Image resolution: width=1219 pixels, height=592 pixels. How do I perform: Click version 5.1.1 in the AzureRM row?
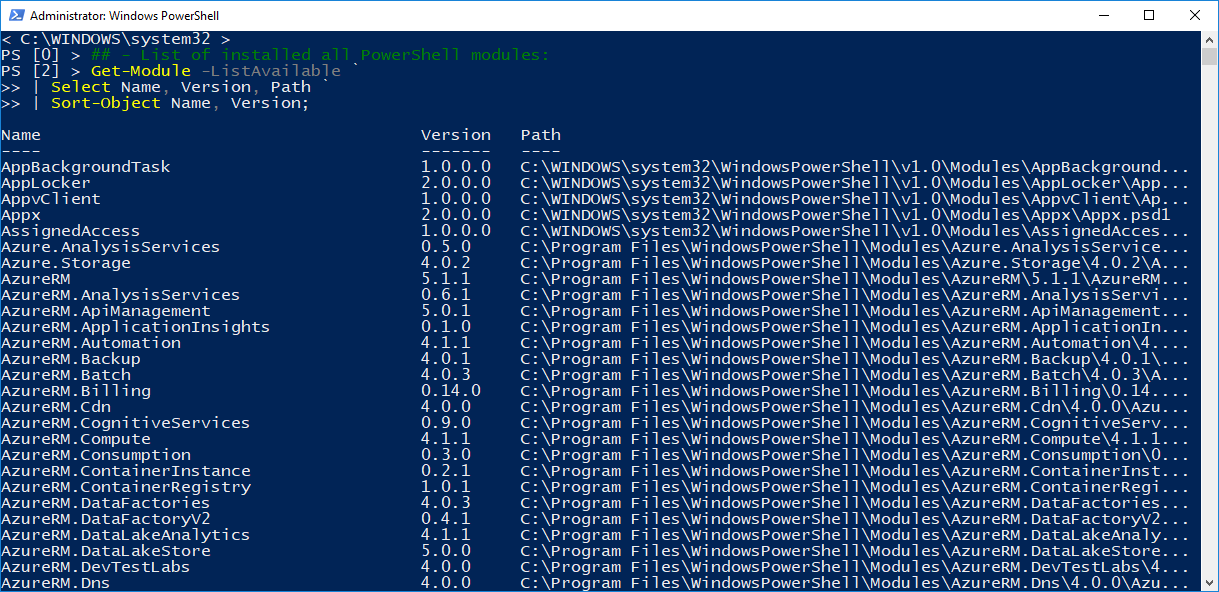tap(446, 279)
